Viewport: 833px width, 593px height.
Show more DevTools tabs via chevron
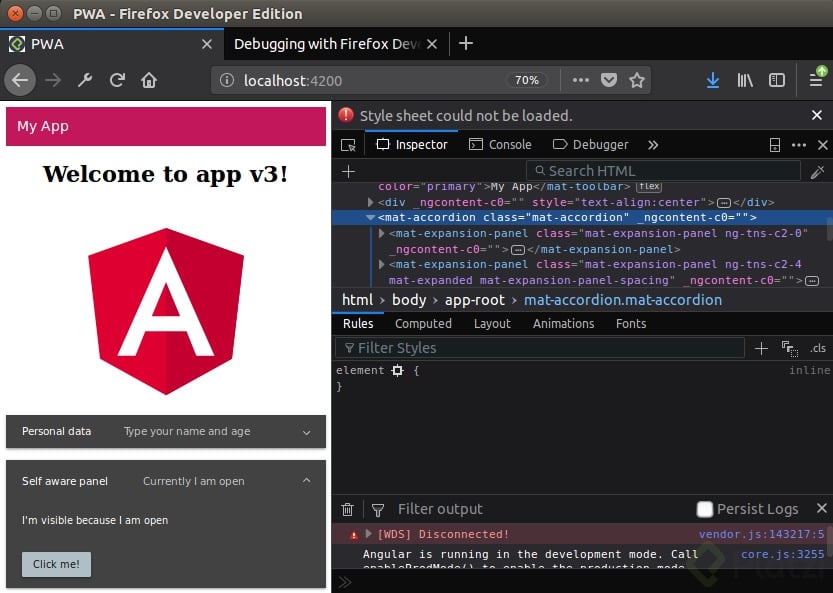point(653,145)
